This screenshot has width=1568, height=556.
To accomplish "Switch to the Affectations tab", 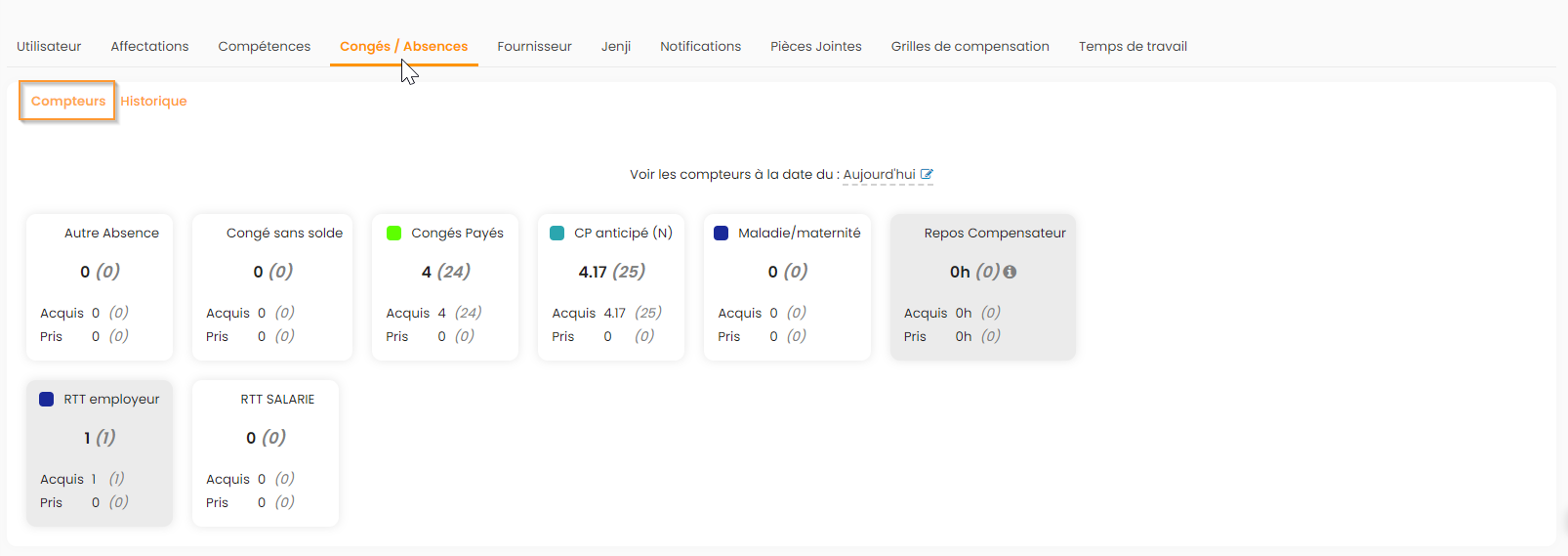I will [149, 46].
